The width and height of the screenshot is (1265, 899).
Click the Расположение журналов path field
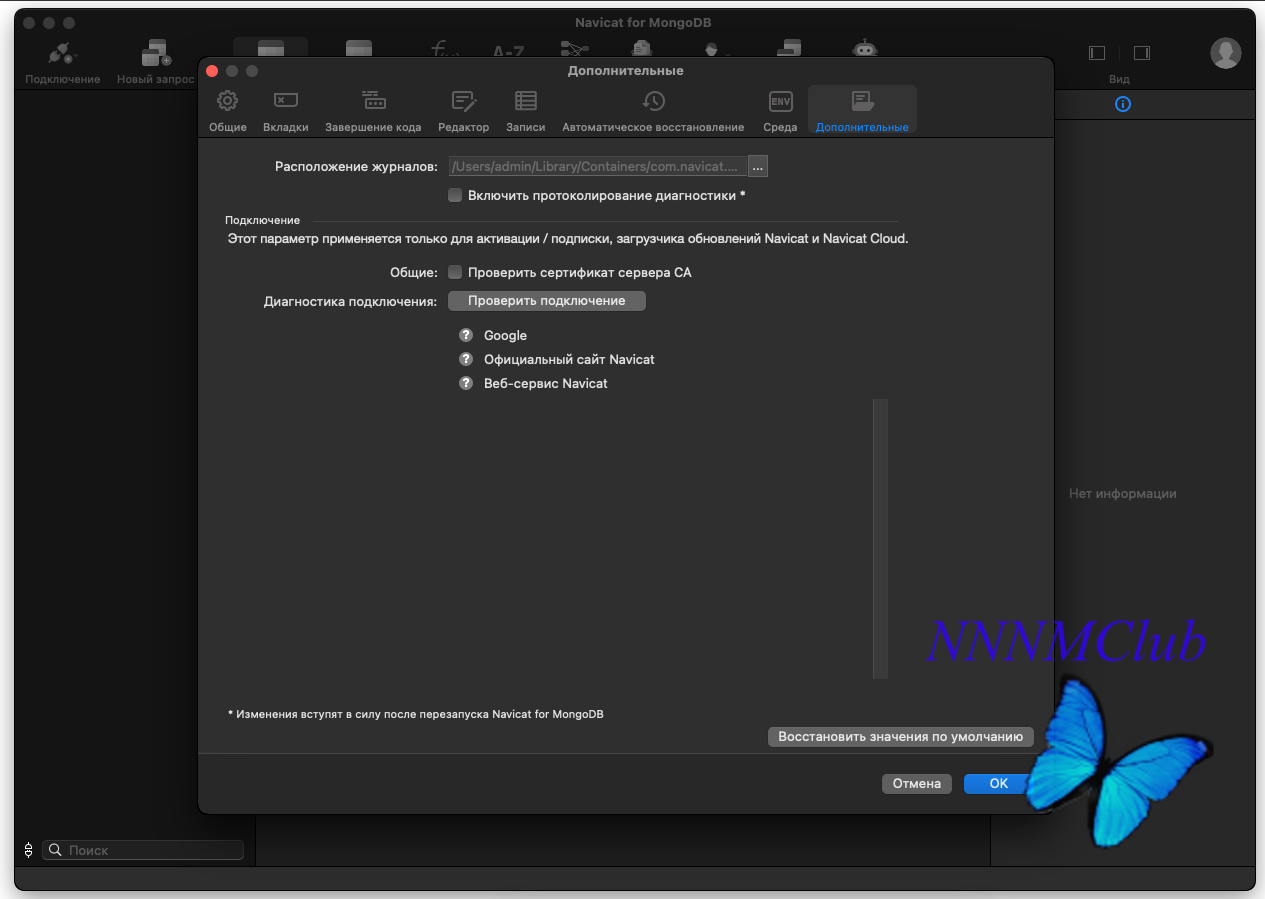(598, 167)
